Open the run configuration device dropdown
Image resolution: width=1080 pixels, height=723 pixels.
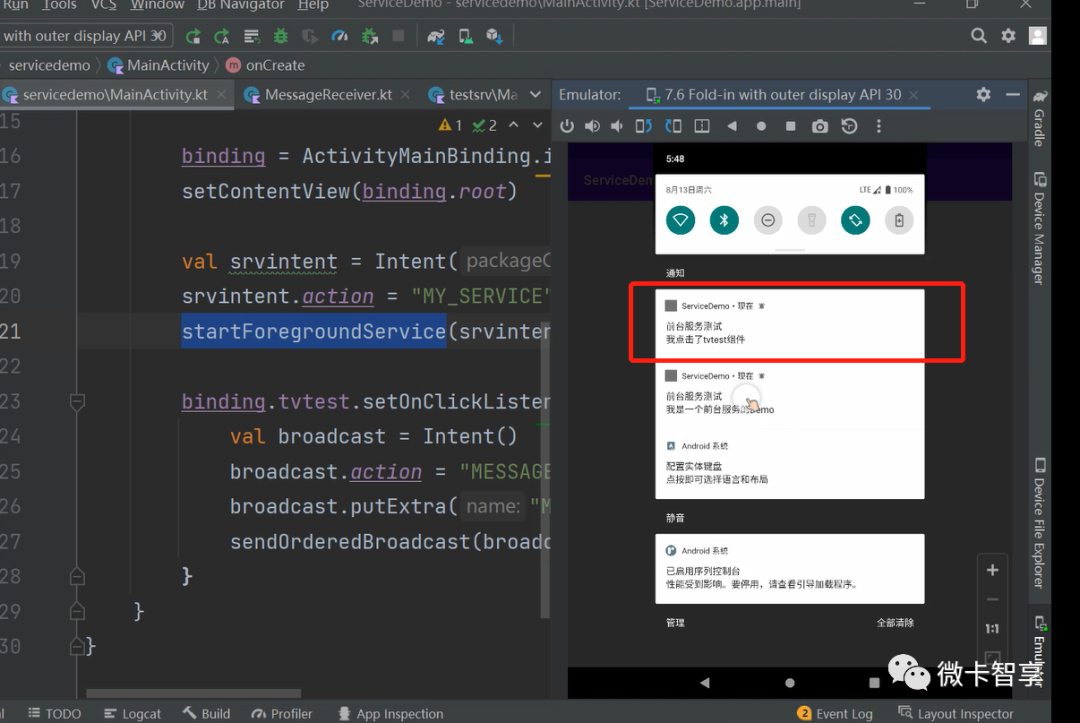pos(84,36)
